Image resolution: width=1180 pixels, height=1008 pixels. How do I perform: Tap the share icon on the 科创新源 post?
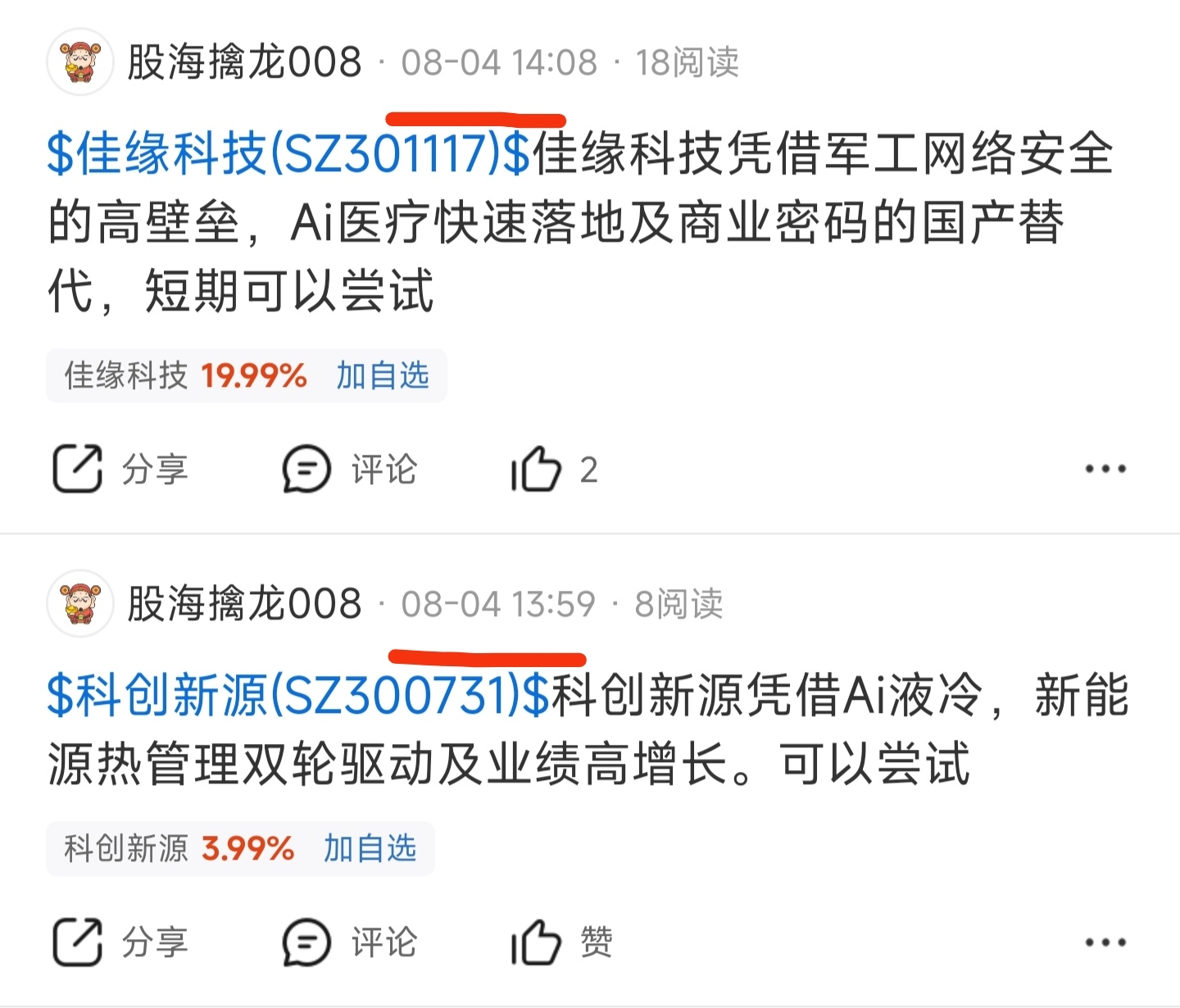[78, 942]
